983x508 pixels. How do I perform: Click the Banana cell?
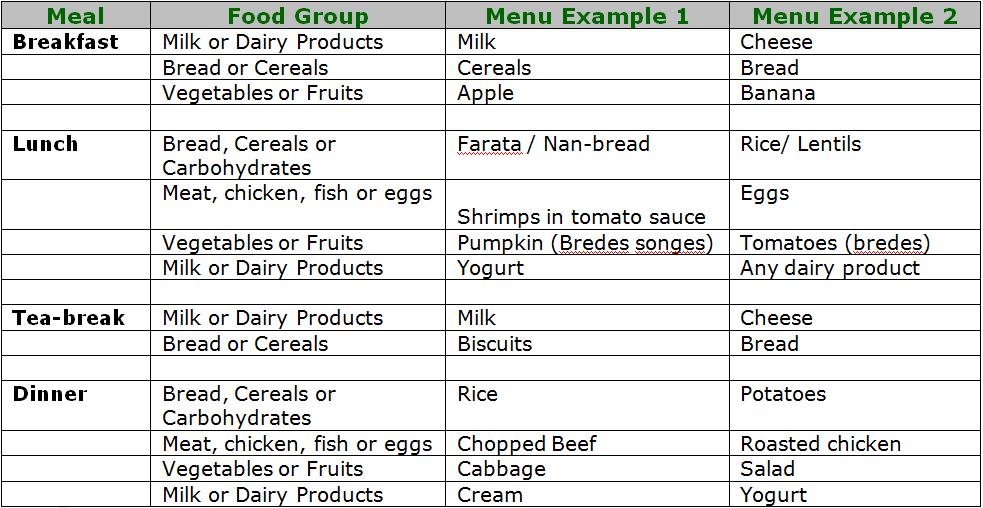tap(777, 93)
